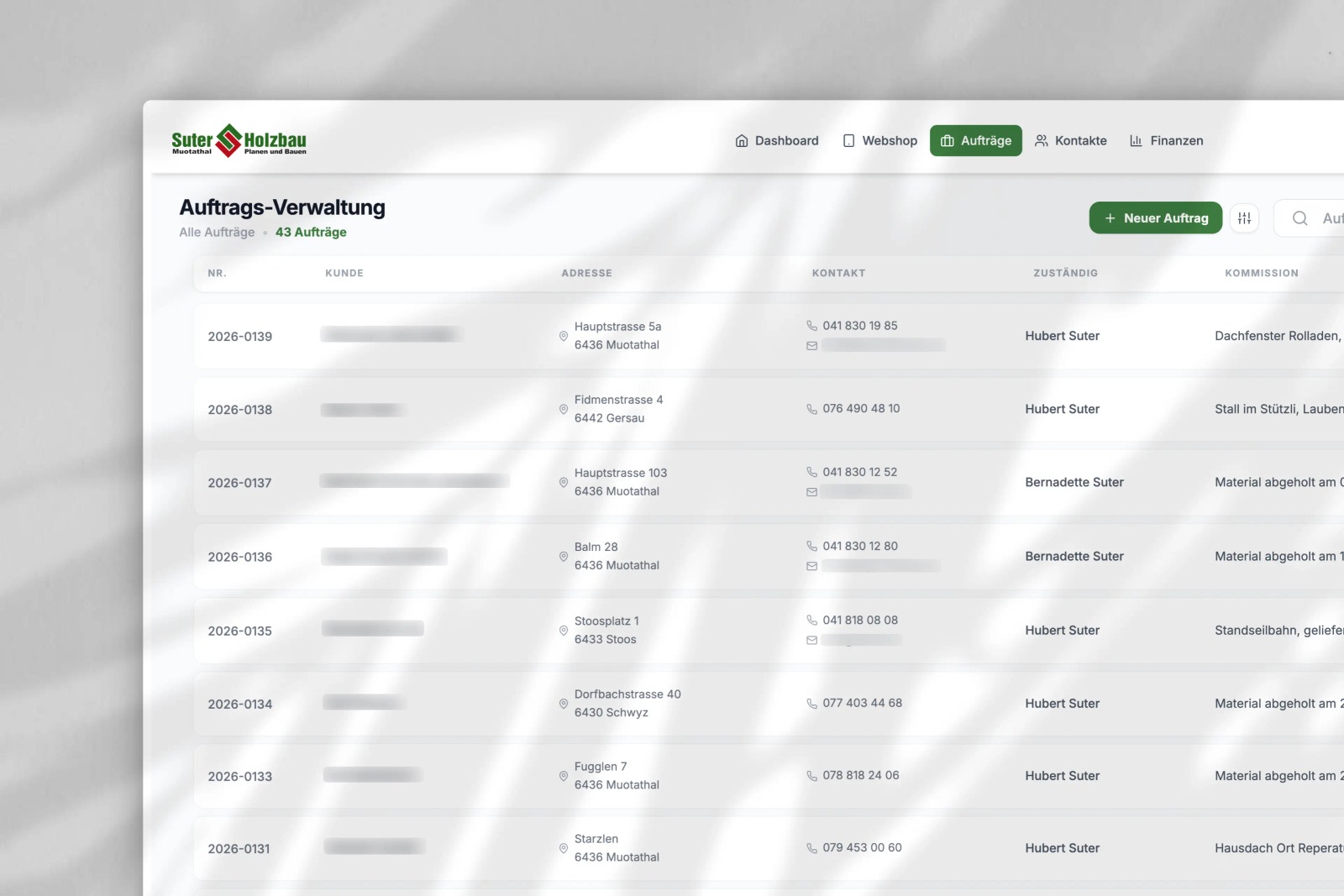Click phone icon for 079 453 00 60
Image resolution: width=1344 pixels, height=896 pixels.
click(x=811, y=848)
